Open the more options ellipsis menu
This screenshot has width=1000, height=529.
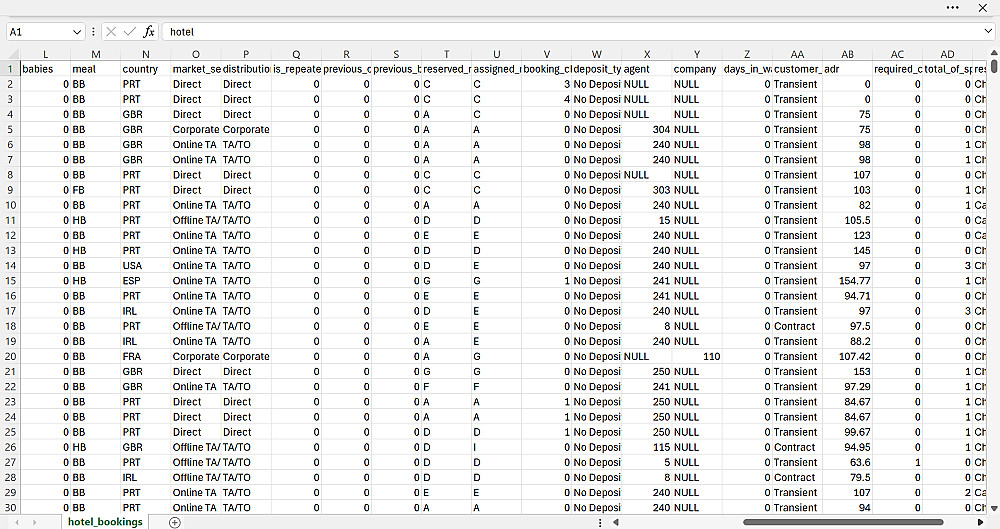[952, 8]
